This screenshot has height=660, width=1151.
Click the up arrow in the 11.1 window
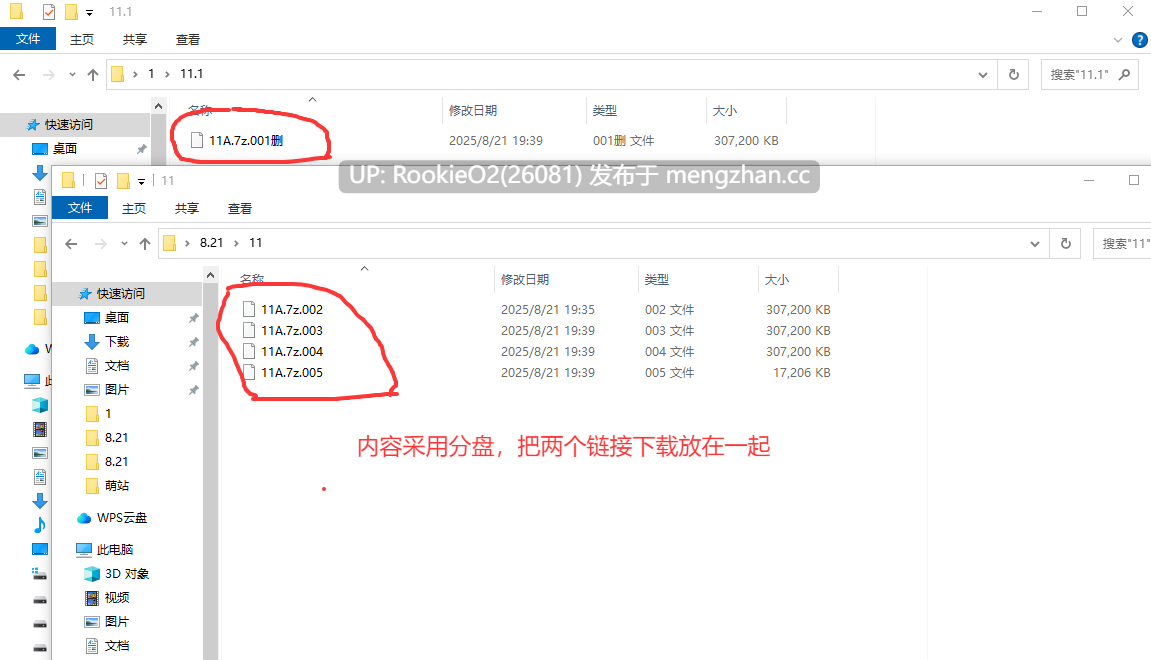click(92, 74)
